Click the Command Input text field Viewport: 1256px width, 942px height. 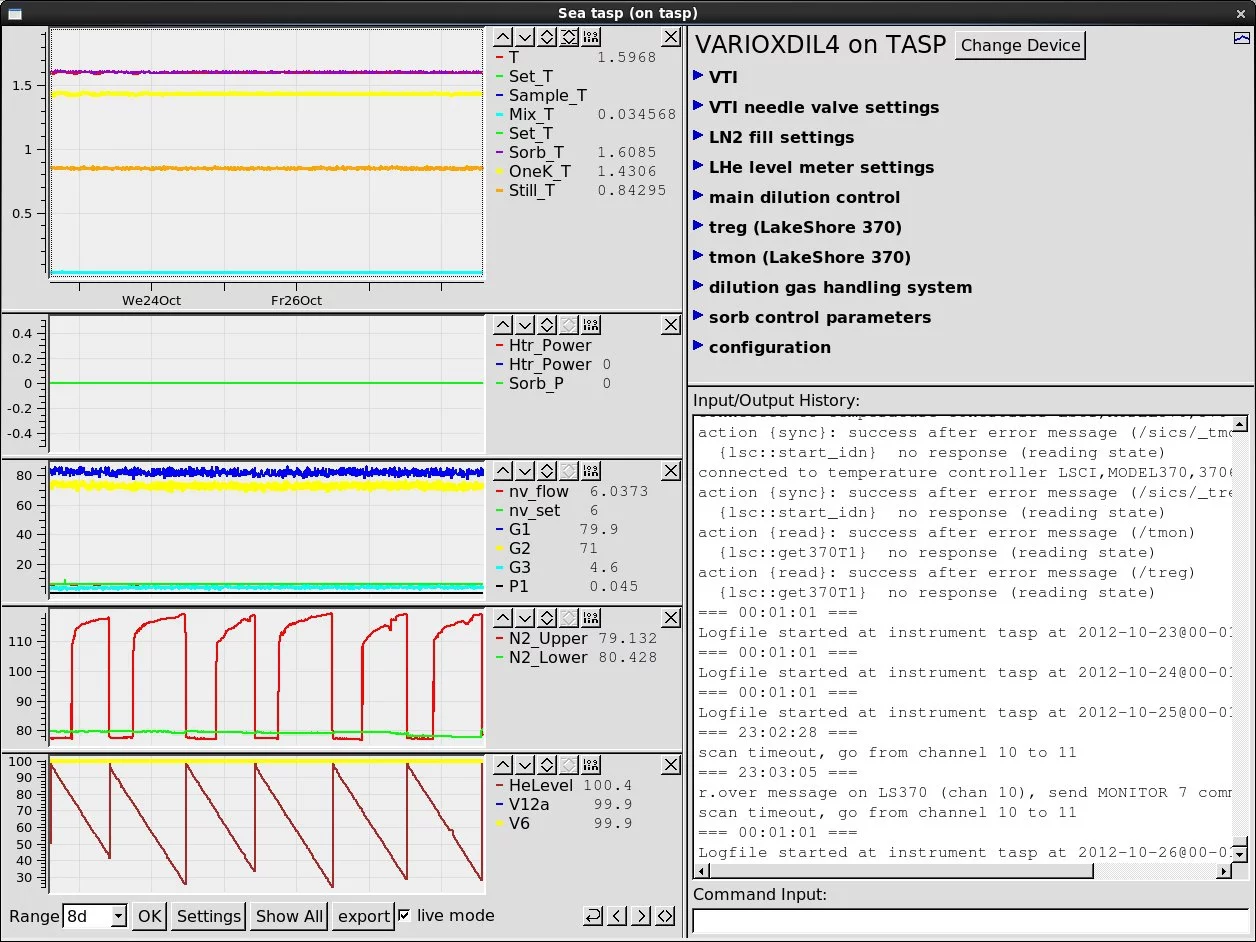coord(970,921)
